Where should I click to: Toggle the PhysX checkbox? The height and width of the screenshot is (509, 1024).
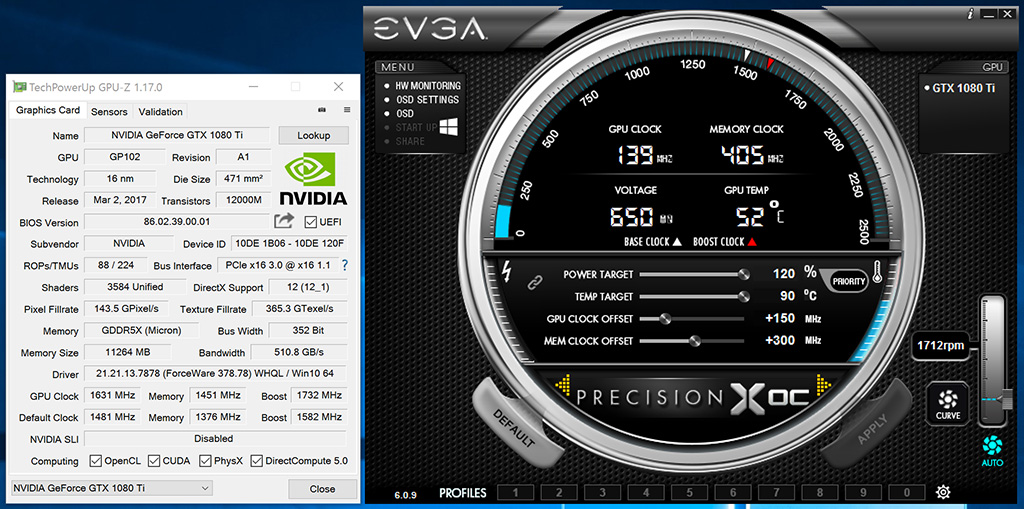[x=205, y=461]
